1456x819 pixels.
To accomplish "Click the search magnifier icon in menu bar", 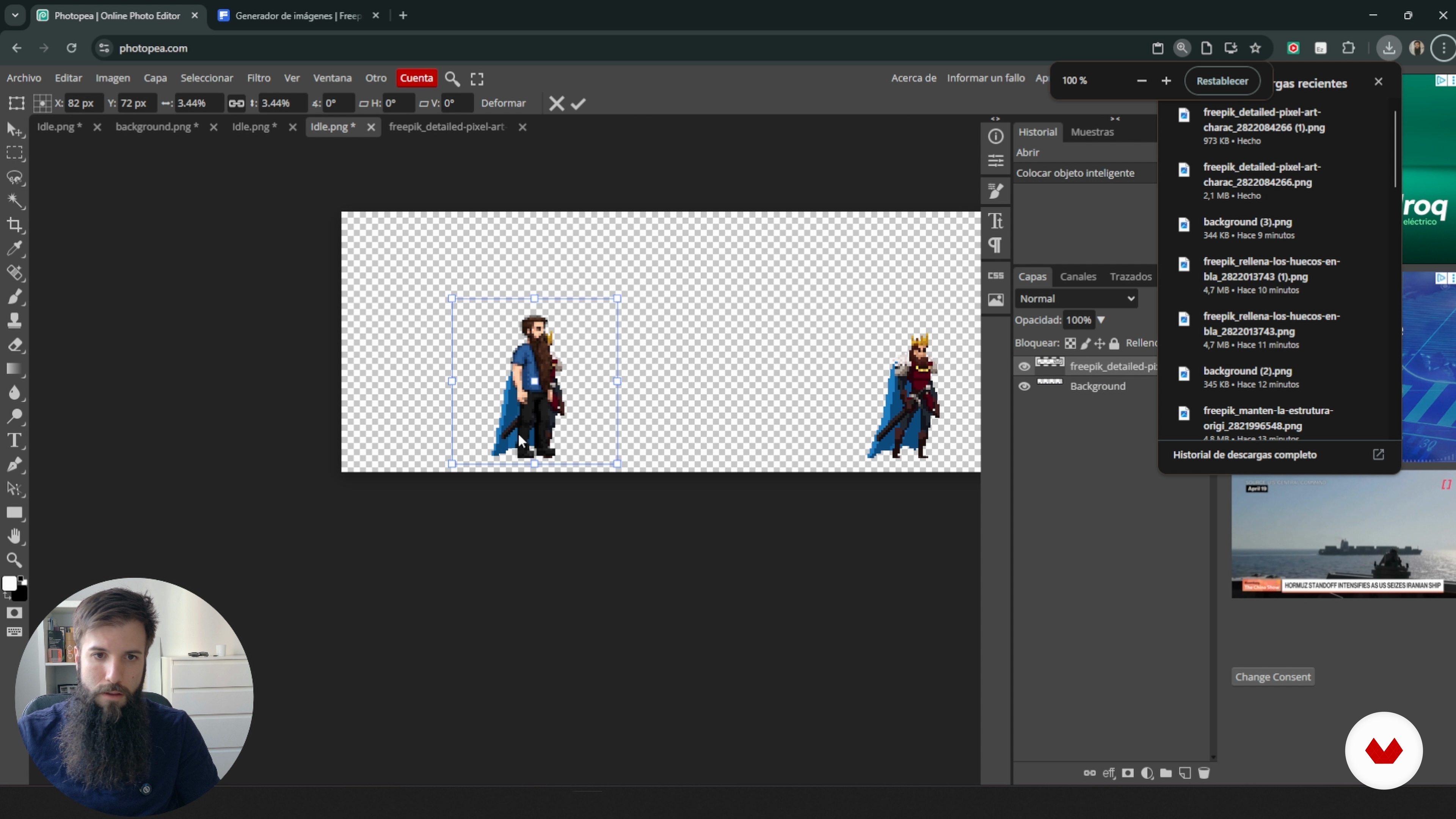I will tap(452, 78).
